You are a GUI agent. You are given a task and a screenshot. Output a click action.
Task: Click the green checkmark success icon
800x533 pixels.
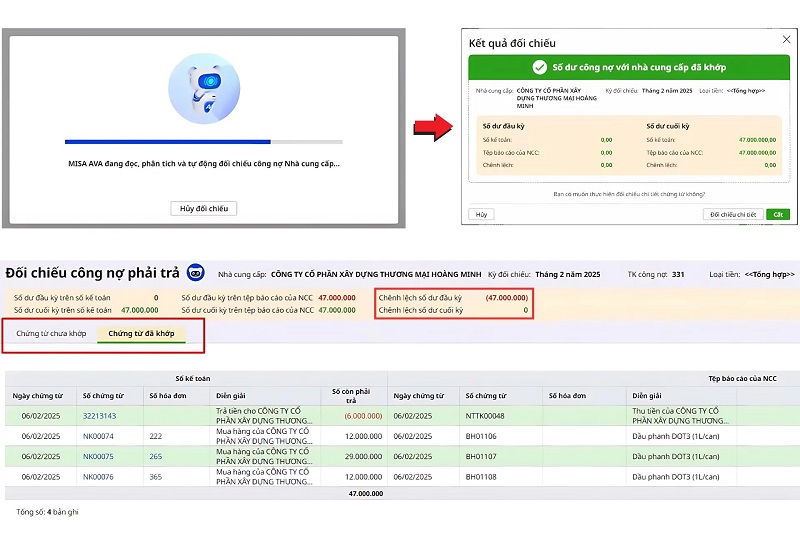pos(539,68)
